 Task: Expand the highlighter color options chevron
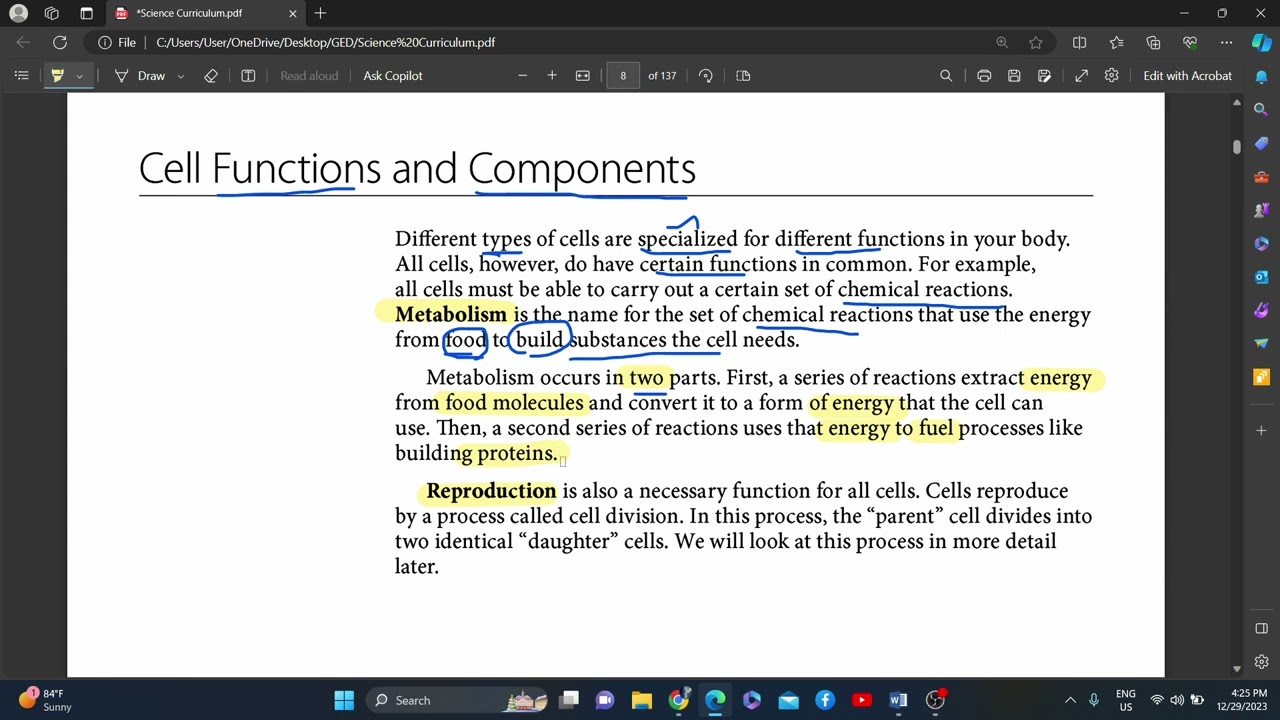tap(79, 76)
